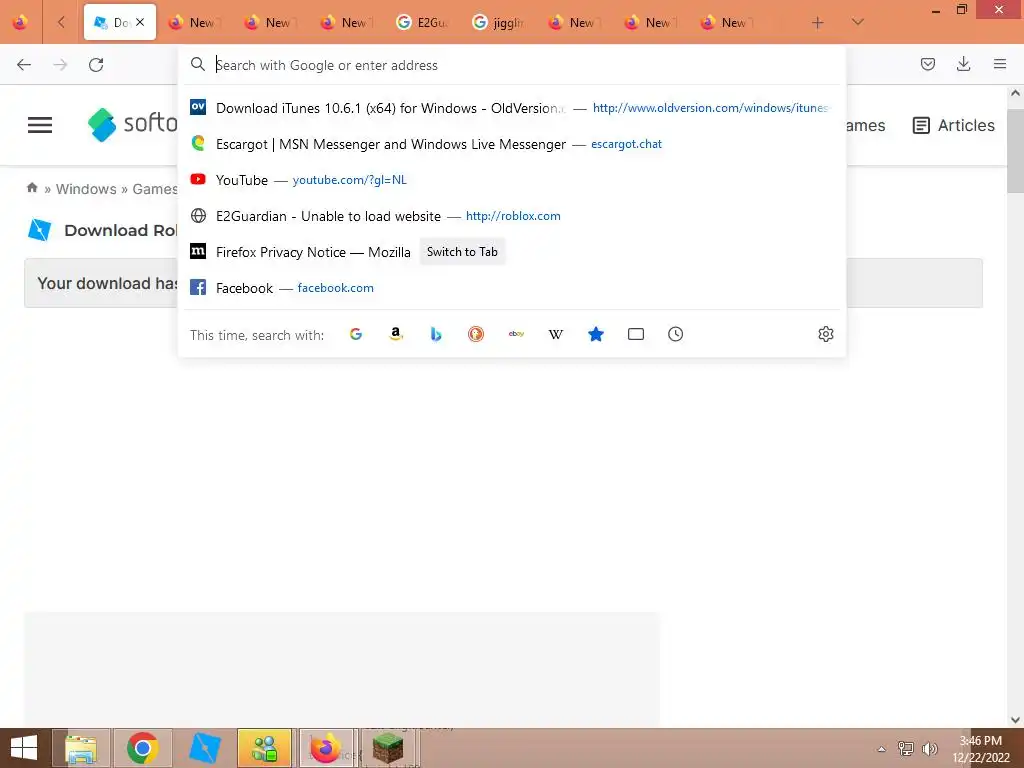Search this time with Google icon
The image size is (1024, 768).
[x=356, y=334]
